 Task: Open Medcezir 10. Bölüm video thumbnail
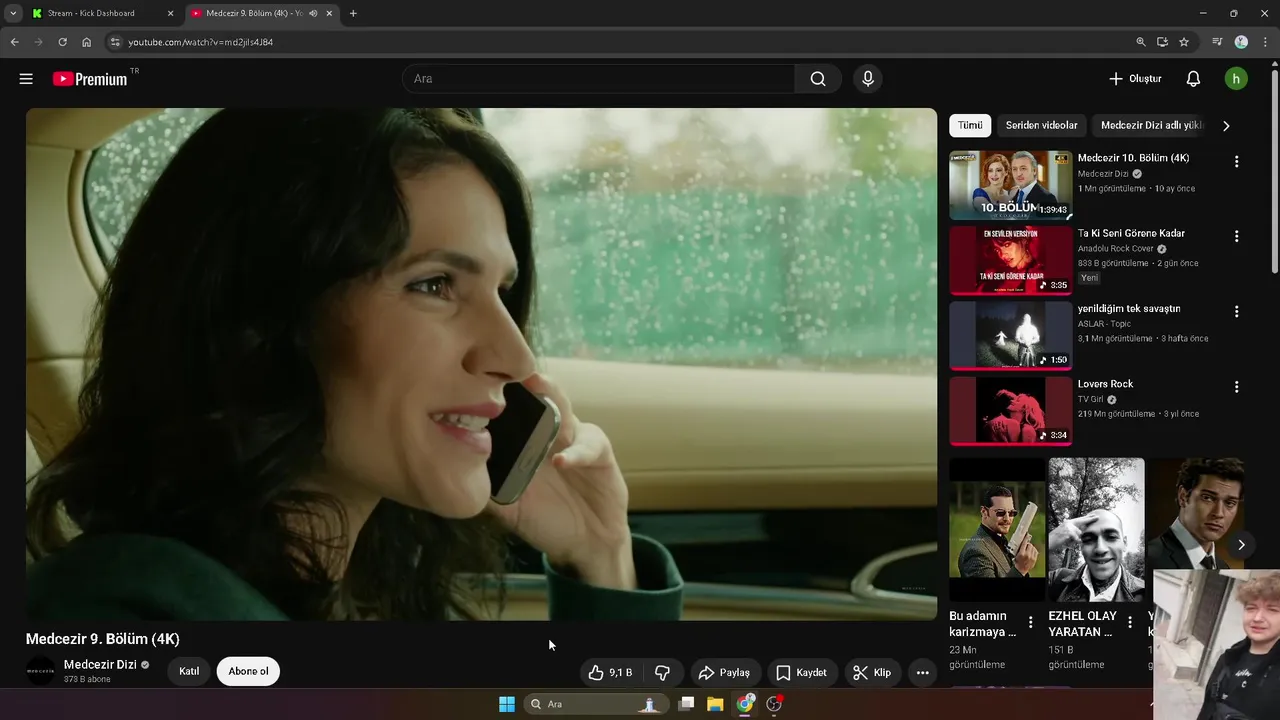tap(1010, 185)
